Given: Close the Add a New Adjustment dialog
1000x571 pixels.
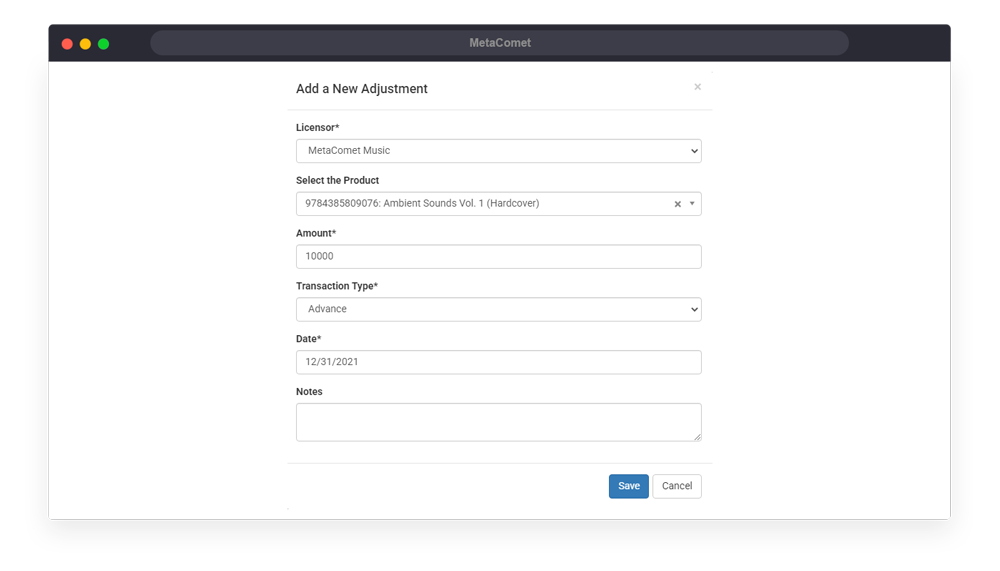Looking at the screenshot, I should point(697,87).
